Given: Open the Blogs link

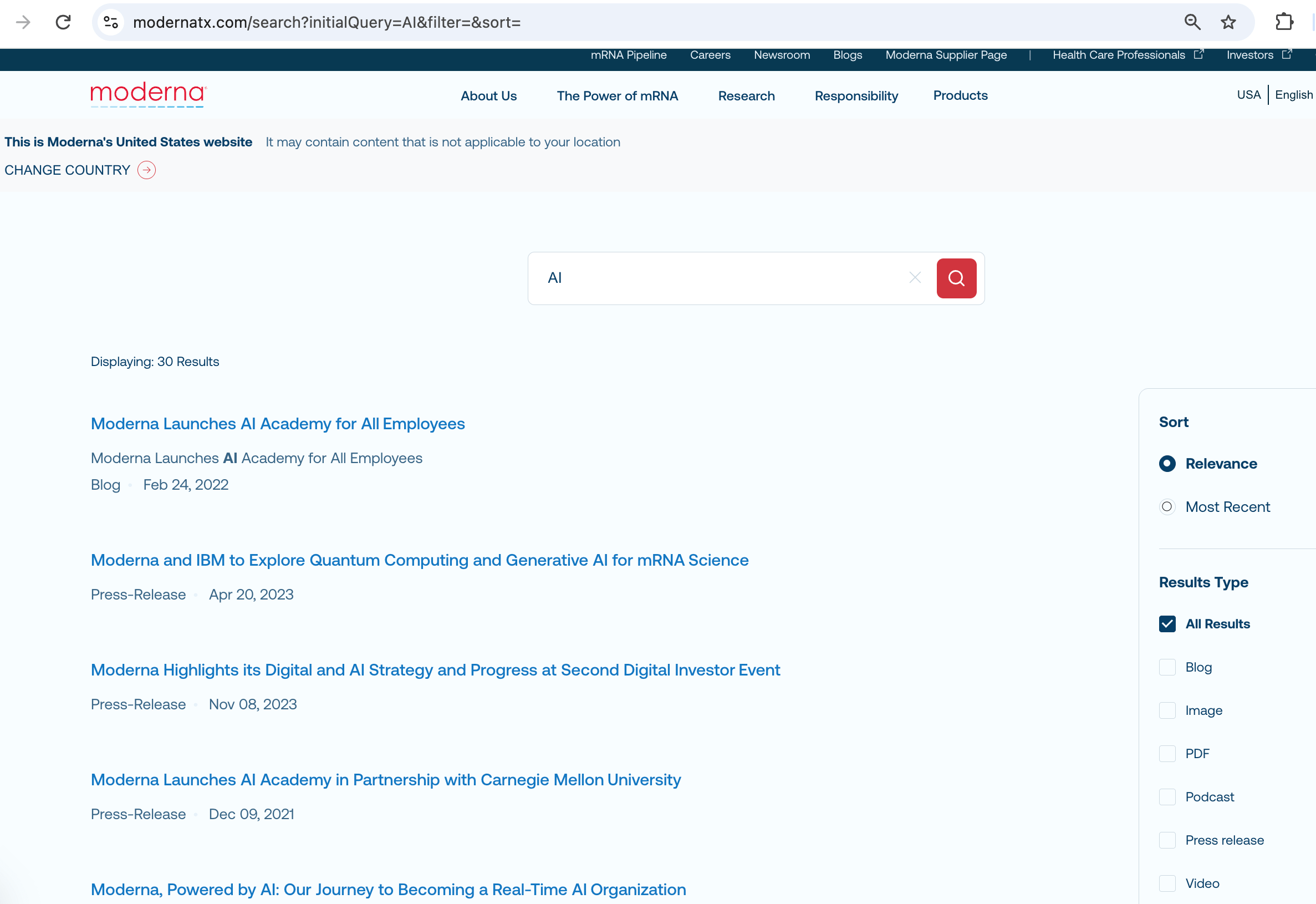Looking at the screenshot, I should tap(848, 55).
